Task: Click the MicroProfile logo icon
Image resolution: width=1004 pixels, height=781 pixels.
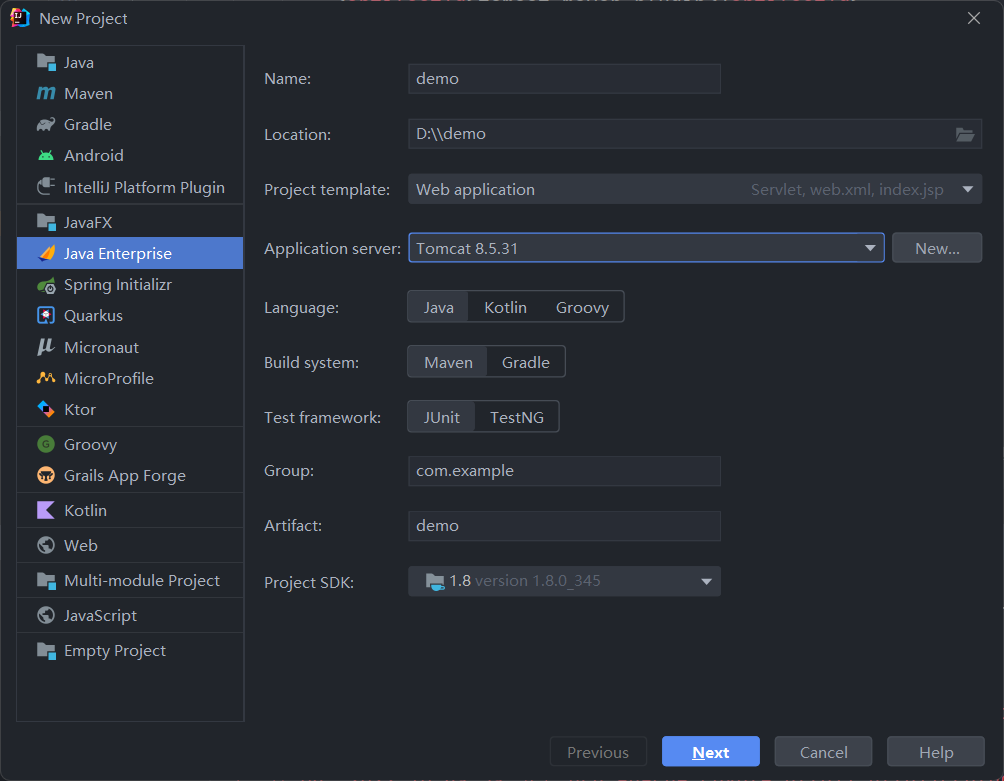Action: (x=46, y=378)
